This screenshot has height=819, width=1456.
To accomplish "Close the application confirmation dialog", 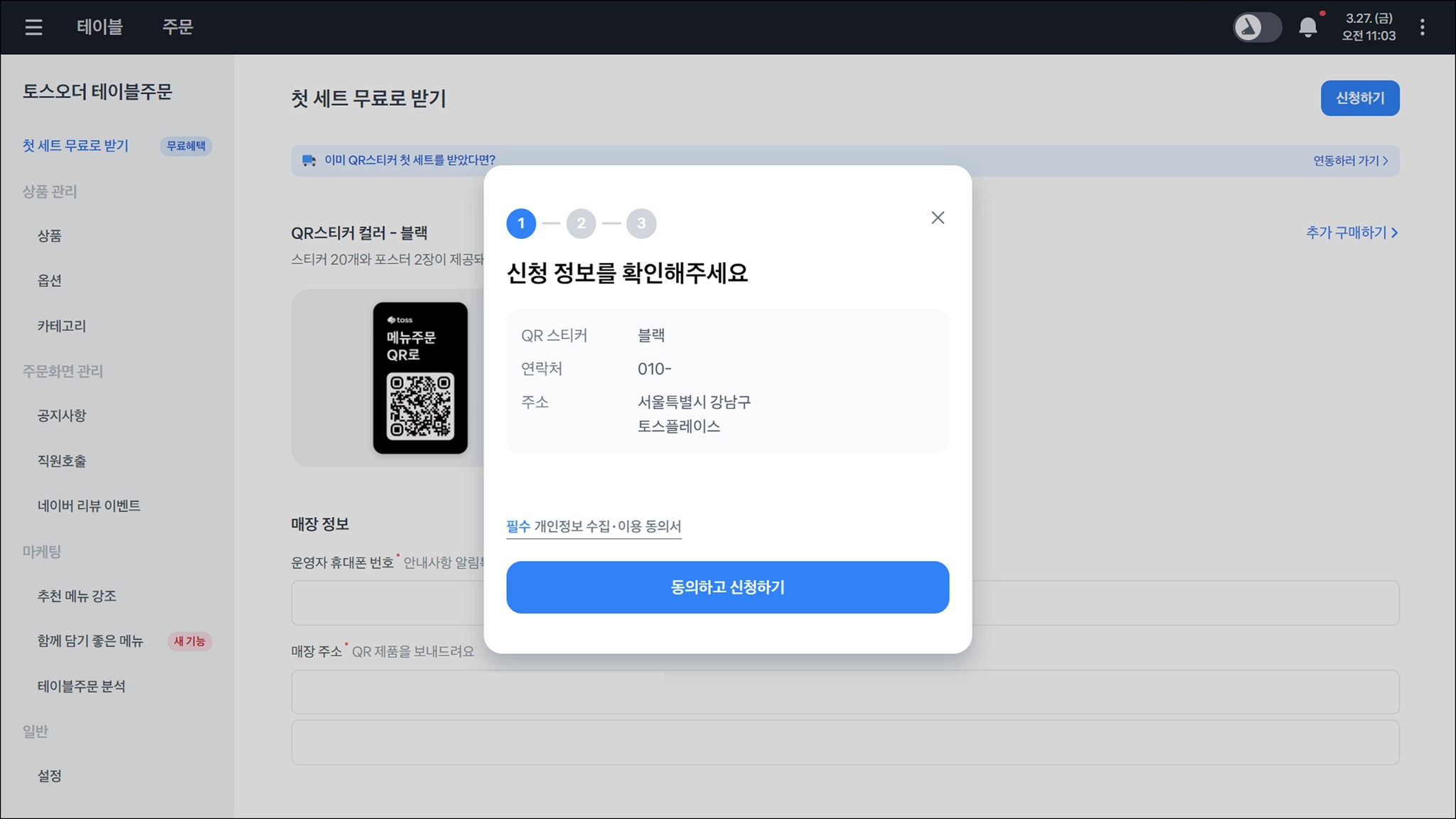I will tap(938, 218).
